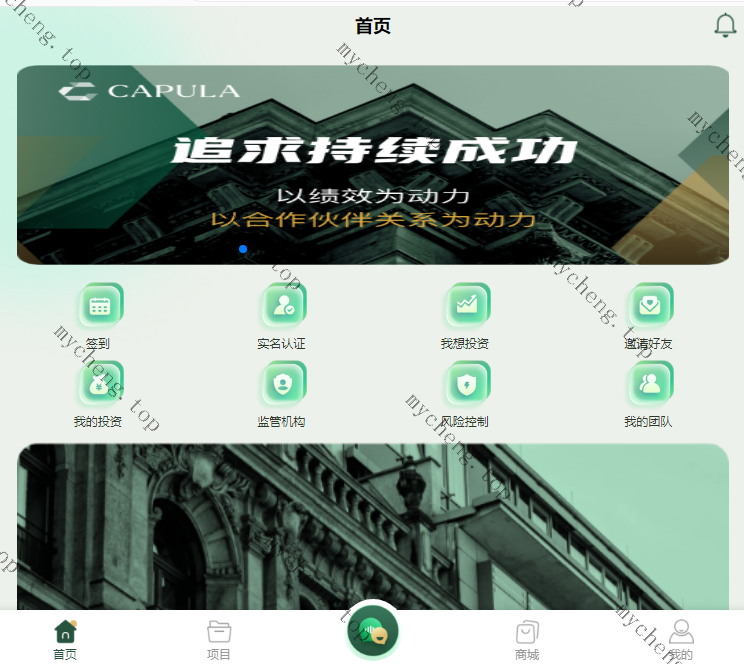The height and width of the screenshot is (664, 744).
Task: Open the building photo banner below icons
Action: pyautogui.click(x=373, y=527)
